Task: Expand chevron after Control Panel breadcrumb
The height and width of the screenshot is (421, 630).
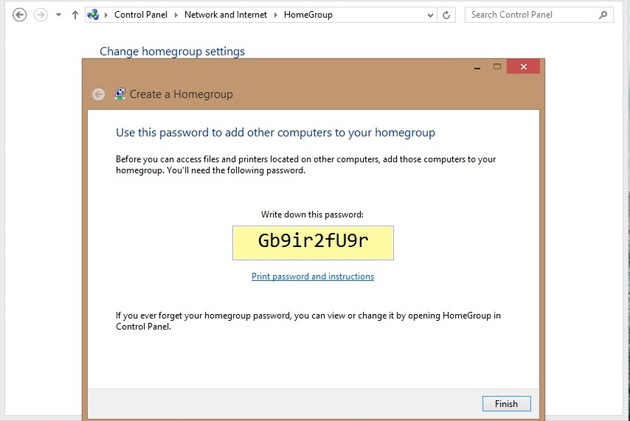Action: point(176,15)
